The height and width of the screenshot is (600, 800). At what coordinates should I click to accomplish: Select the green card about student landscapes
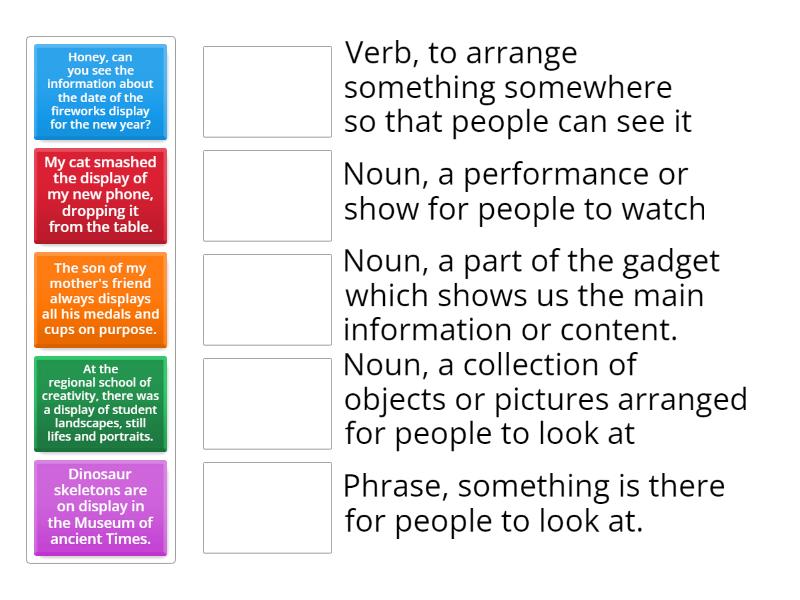(x=100, y=404)
